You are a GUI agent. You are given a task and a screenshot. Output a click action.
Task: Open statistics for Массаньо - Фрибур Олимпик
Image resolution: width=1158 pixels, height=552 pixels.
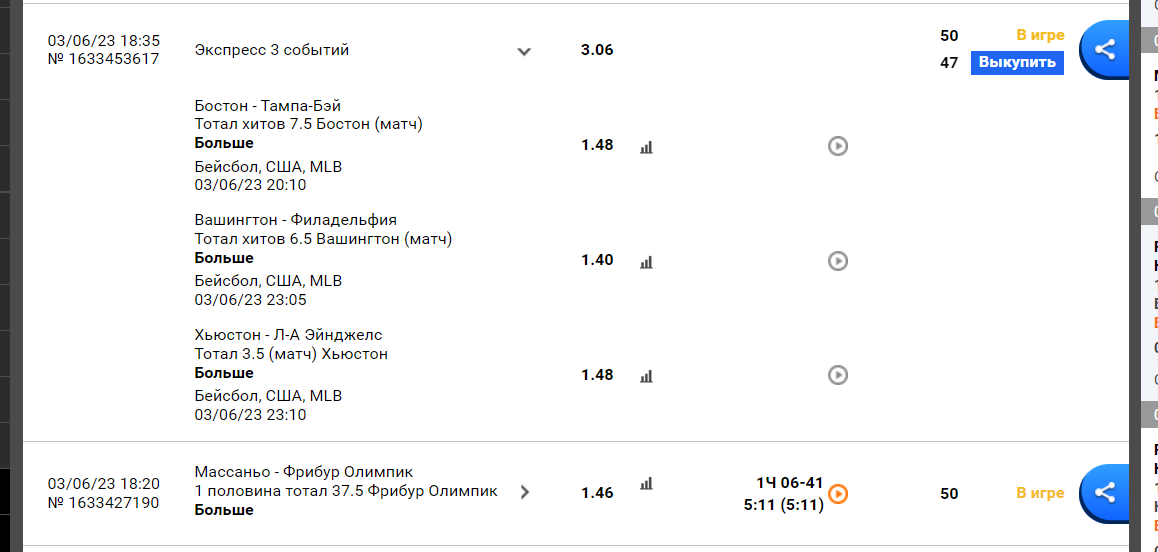pos(646,483)
